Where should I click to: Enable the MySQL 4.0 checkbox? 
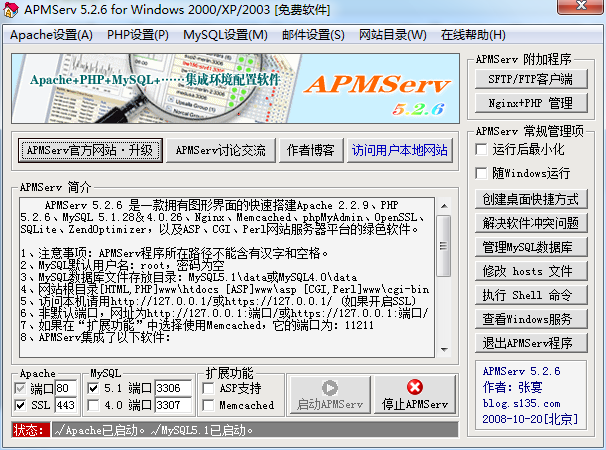pos(93,405)
